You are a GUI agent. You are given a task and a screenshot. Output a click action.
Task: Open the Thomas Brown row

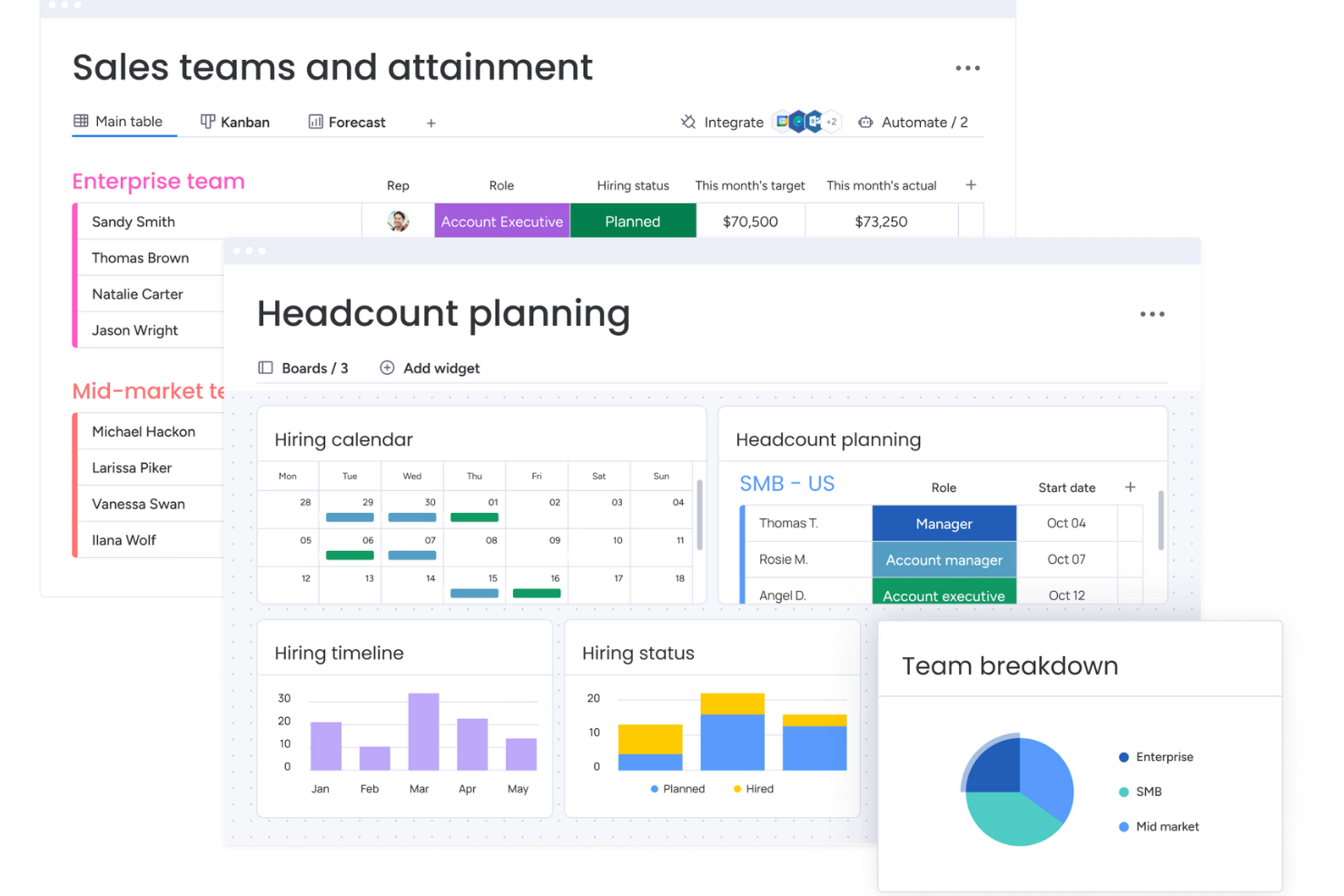tap(151, 258)
